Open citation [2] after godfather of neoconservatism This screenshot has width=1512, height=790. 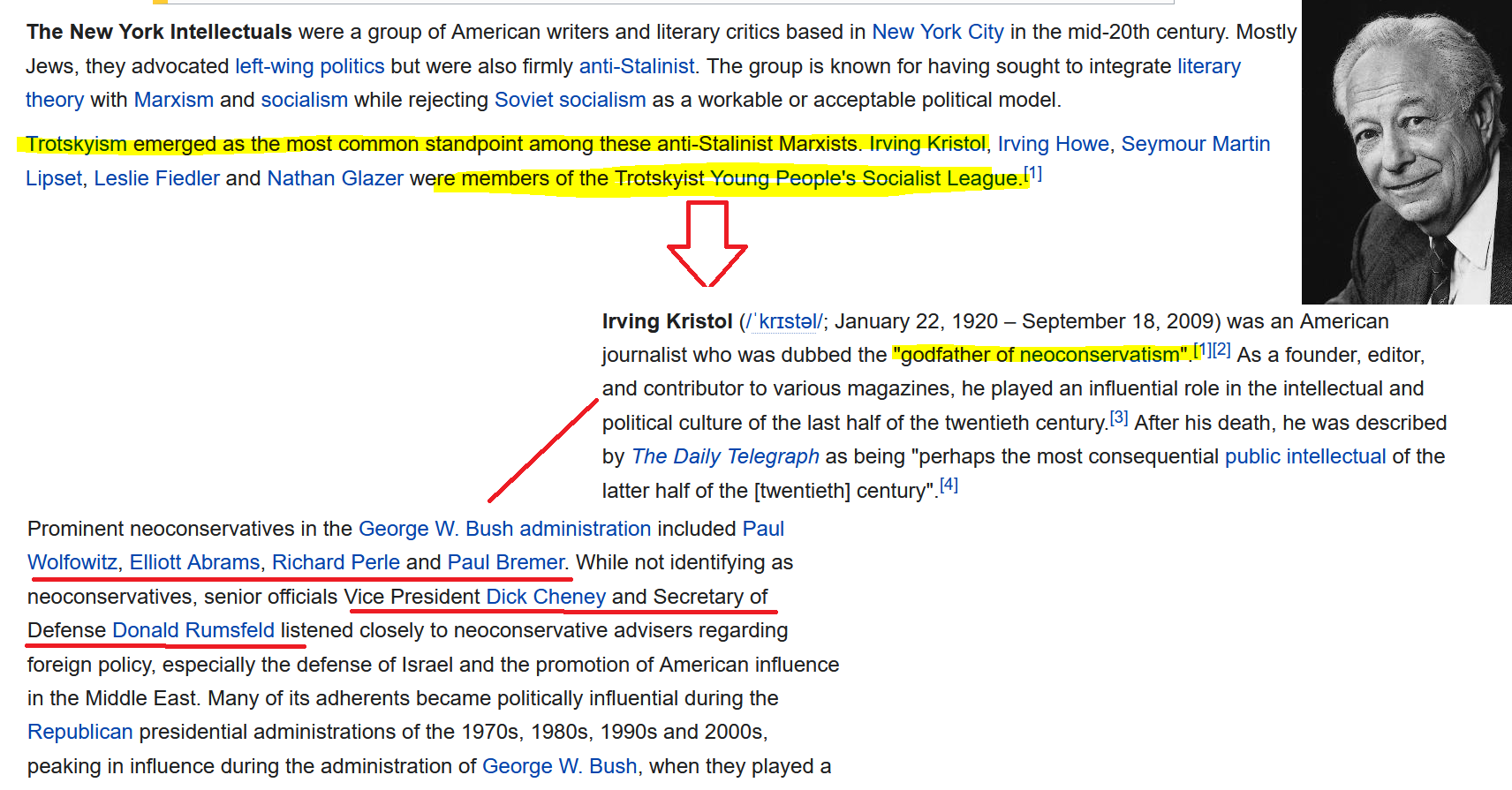(x=1221, y=350)
